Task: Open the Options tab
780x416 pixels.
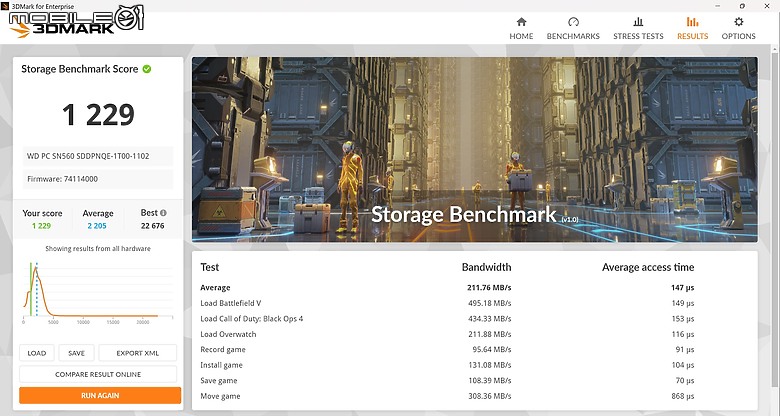Action: coord(738,28)
